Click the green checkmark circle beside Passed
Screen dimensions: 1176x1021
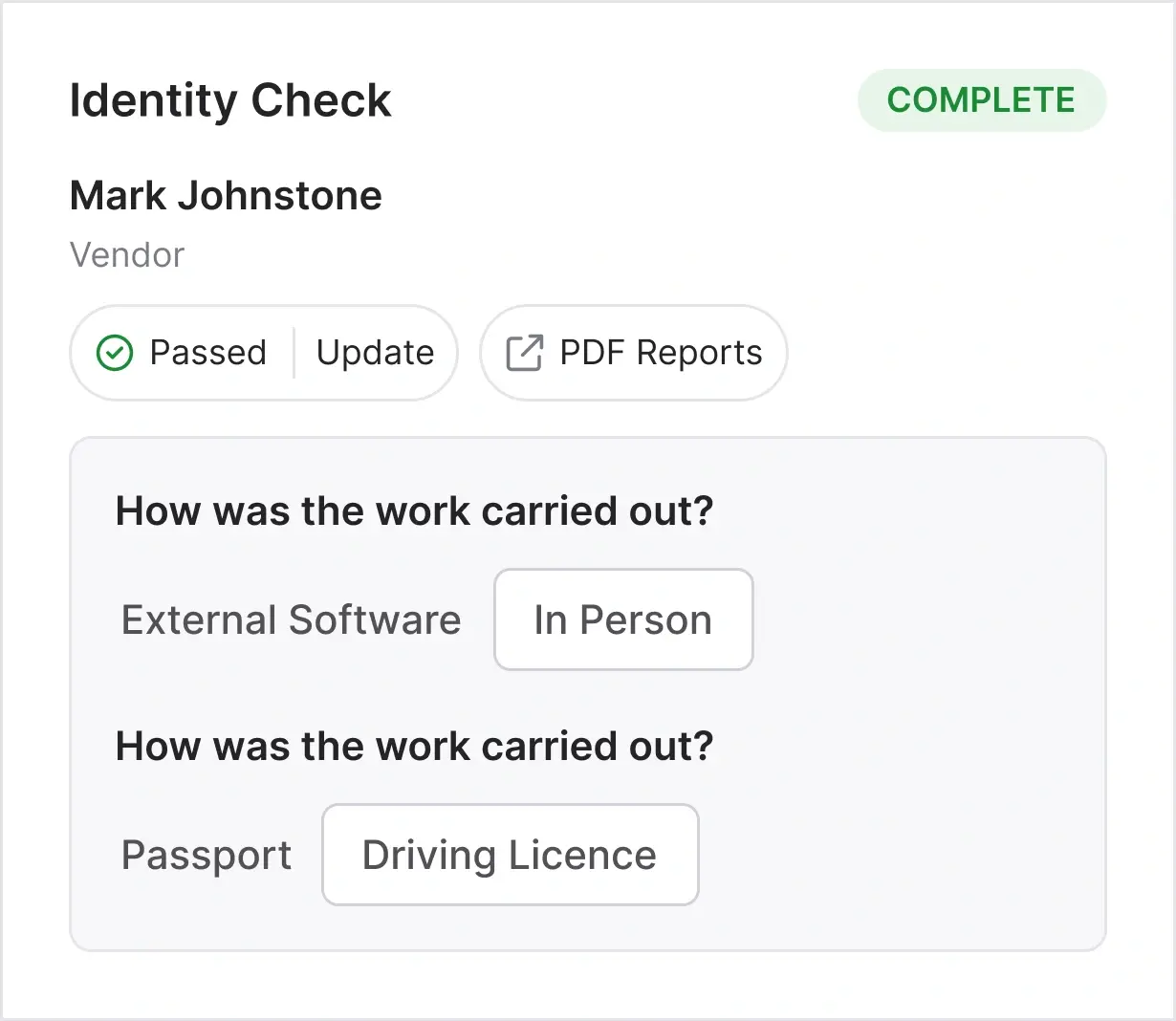point(114,353)
